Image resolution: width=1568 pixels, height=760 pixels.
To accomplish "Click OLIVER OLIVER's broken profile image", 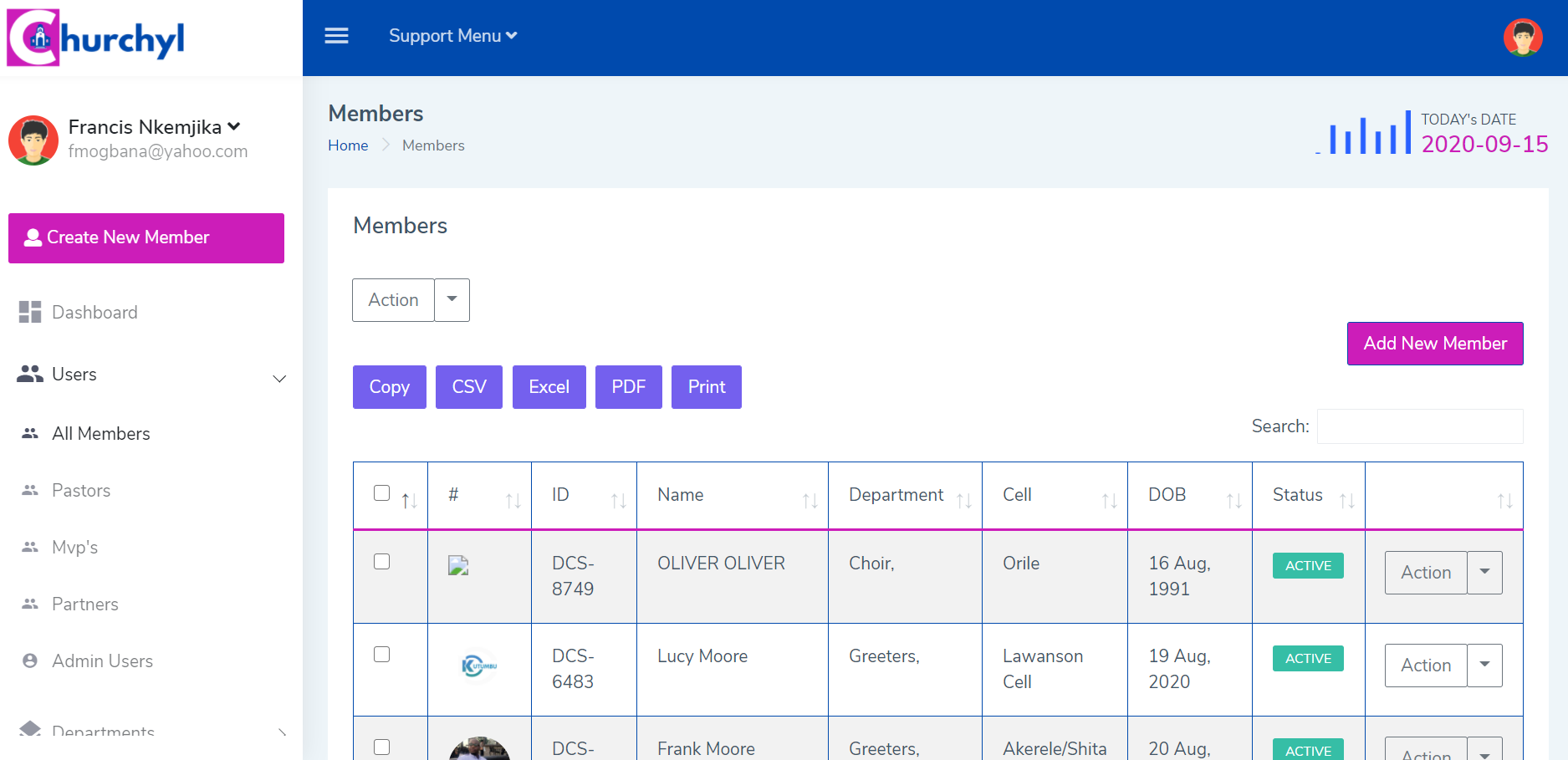I will click(458, 566).
